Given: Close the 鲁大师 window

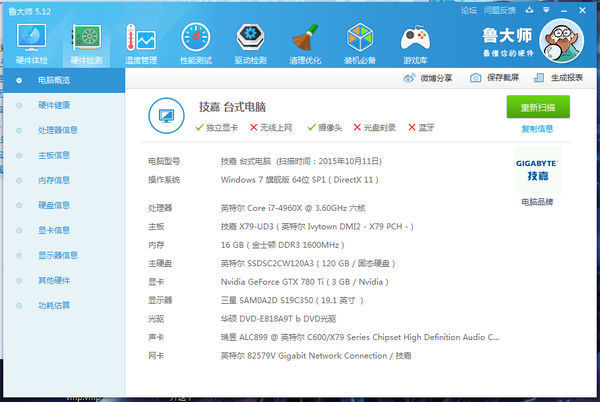Looking at the screenshot, I should click(582, 10).
